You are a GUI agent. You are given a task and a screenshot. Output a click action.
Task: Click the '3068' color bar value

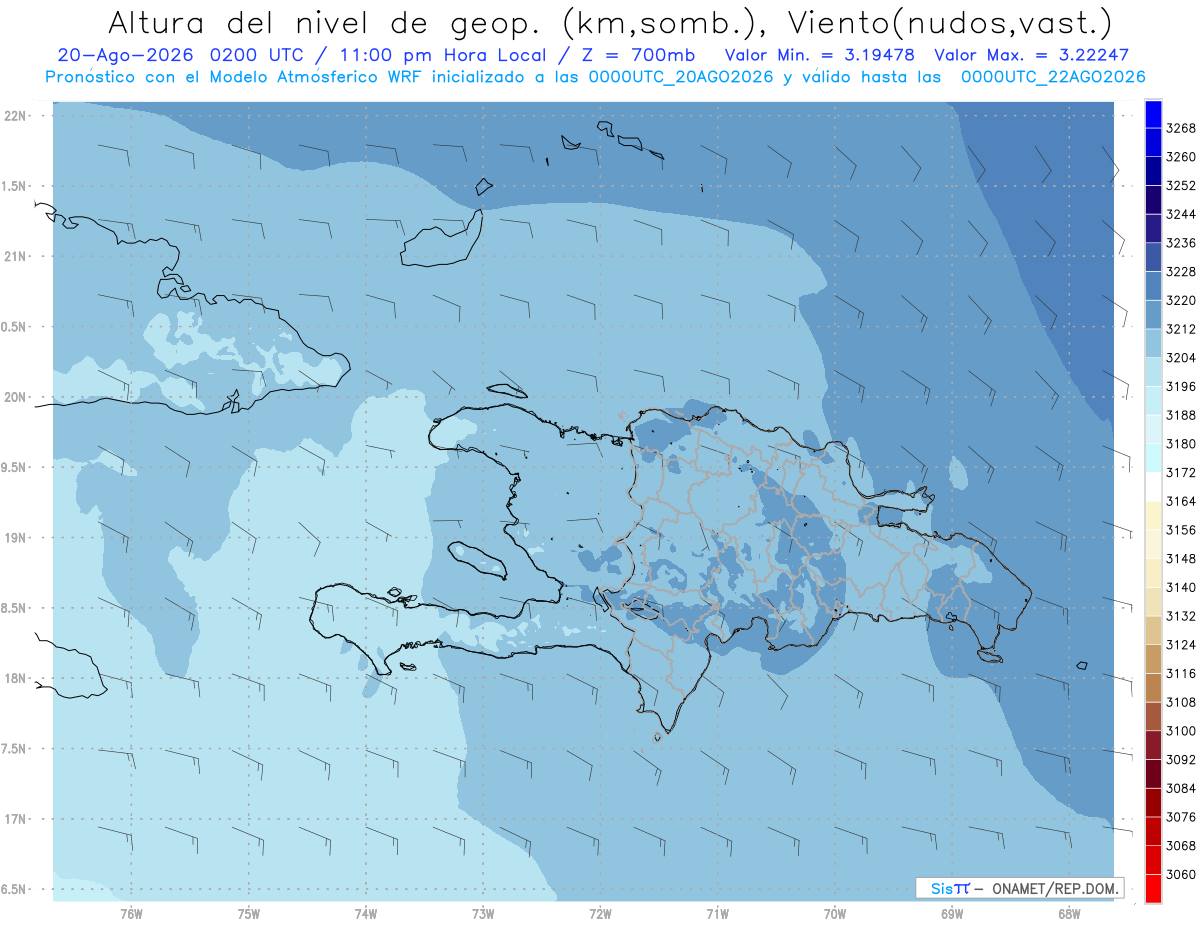point(1181,846)
